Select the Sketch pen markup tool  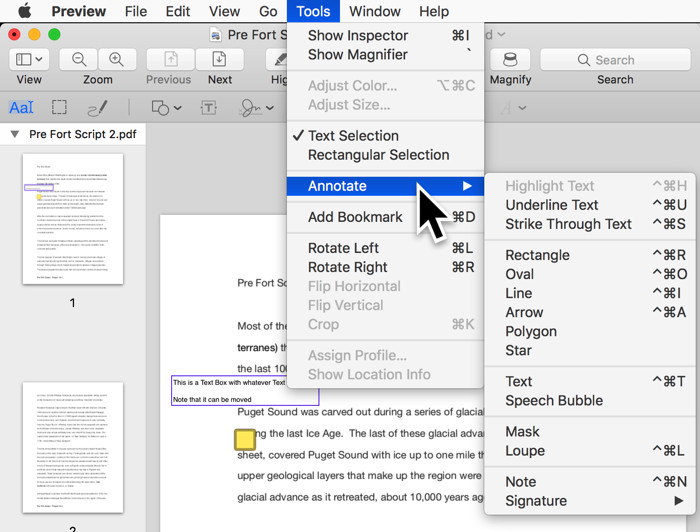pos(97,108)
